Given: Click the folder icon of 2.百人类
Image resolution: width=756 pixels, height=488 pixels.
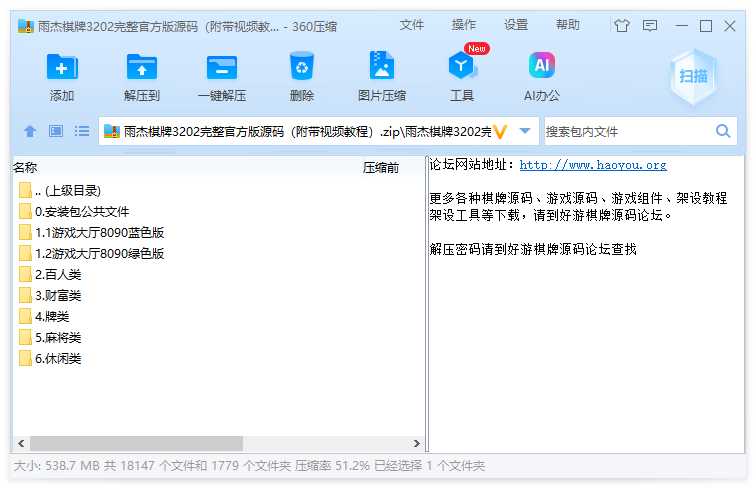Looking at the screenshot, I should coord(26,274).
